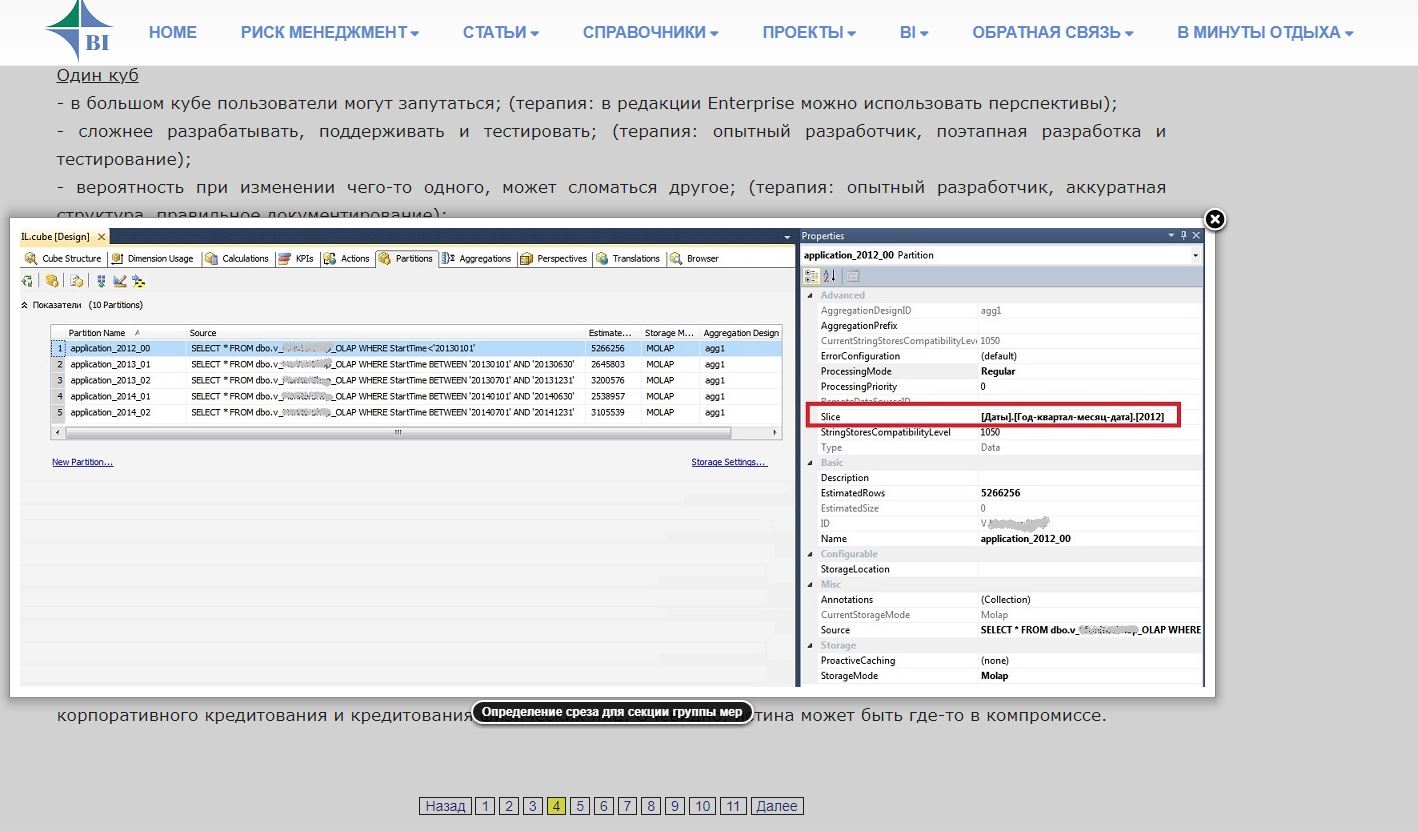Viewport: 1418px width, 831px height.
Task: Click the New Partition... link
Action: [83, 463]
